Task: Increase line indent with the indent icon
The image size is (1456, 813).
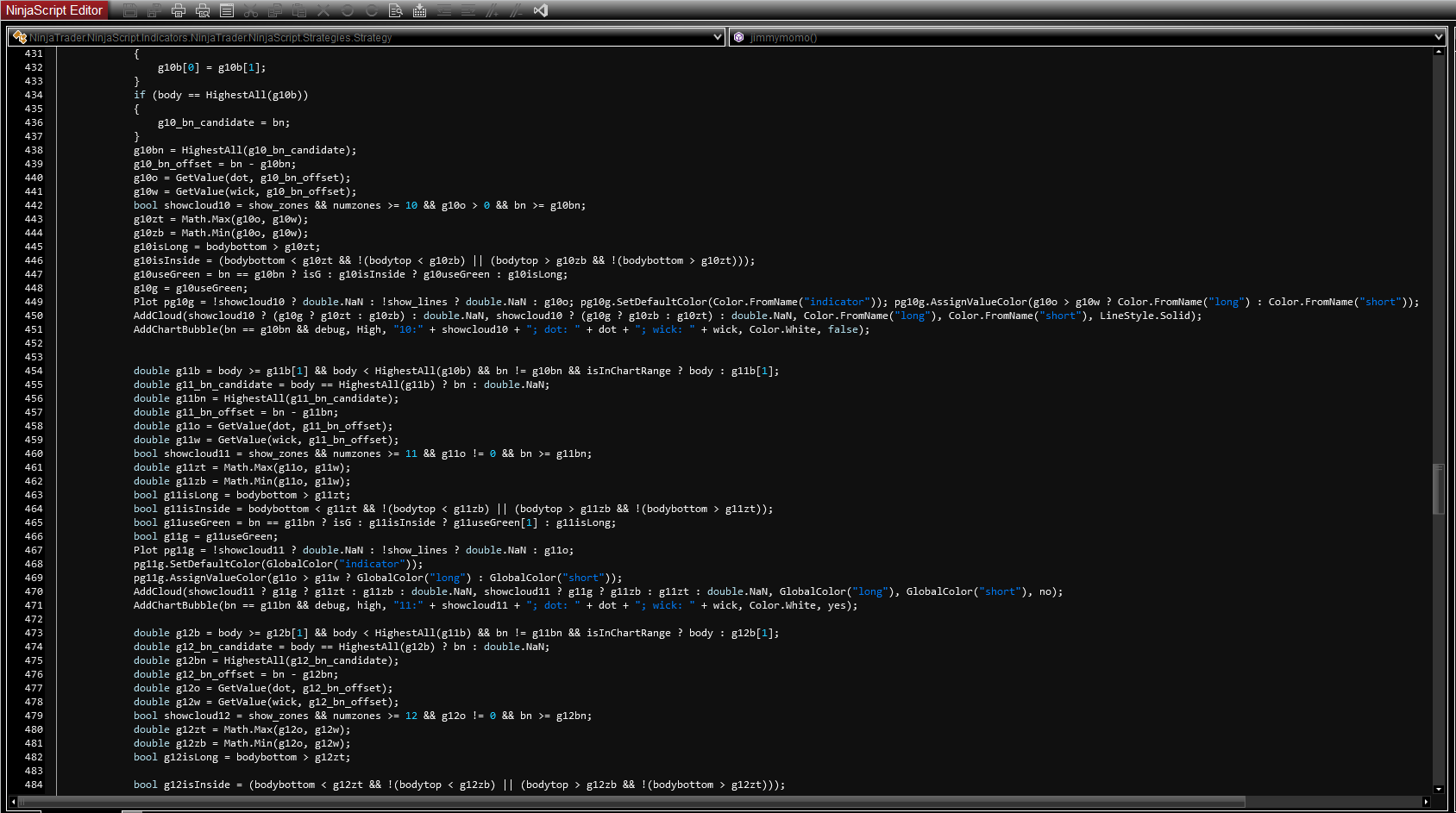Action: (468, 10)
